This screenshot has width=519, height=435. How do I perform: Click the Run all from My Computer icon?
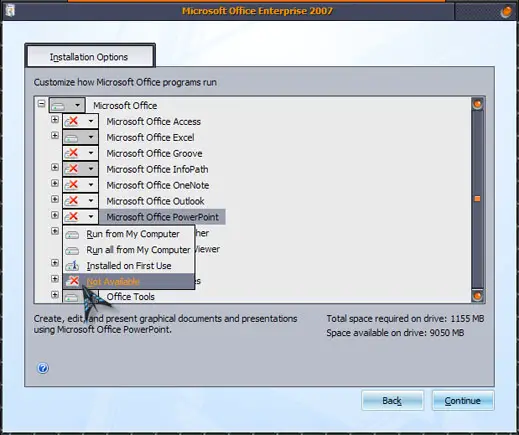click(x=72, y=250)
